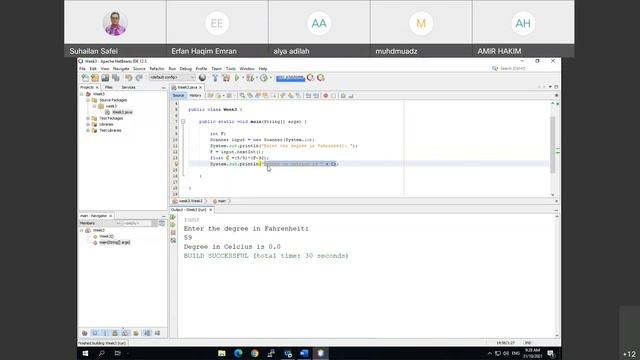
Task: Open the Edit menu
Action: [93, 69]
